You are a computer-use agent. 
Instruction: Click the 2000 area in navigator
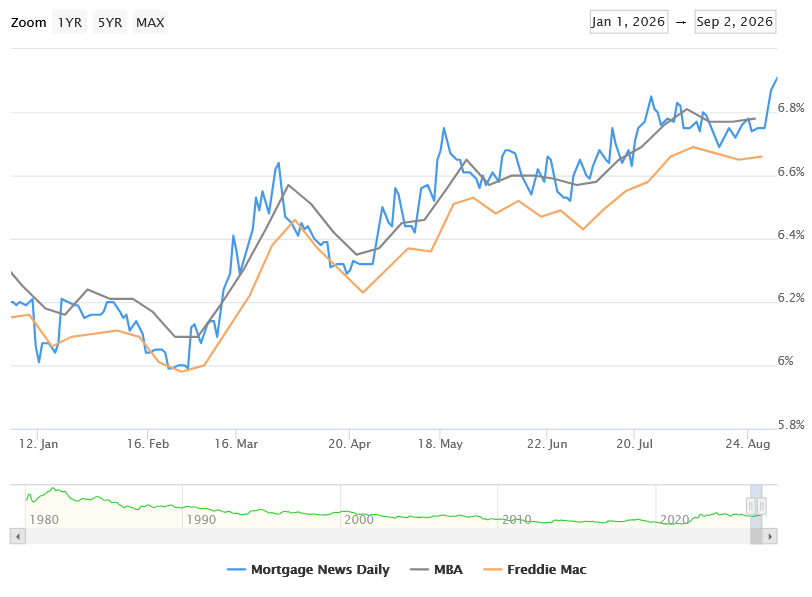(x=359, y=519)
